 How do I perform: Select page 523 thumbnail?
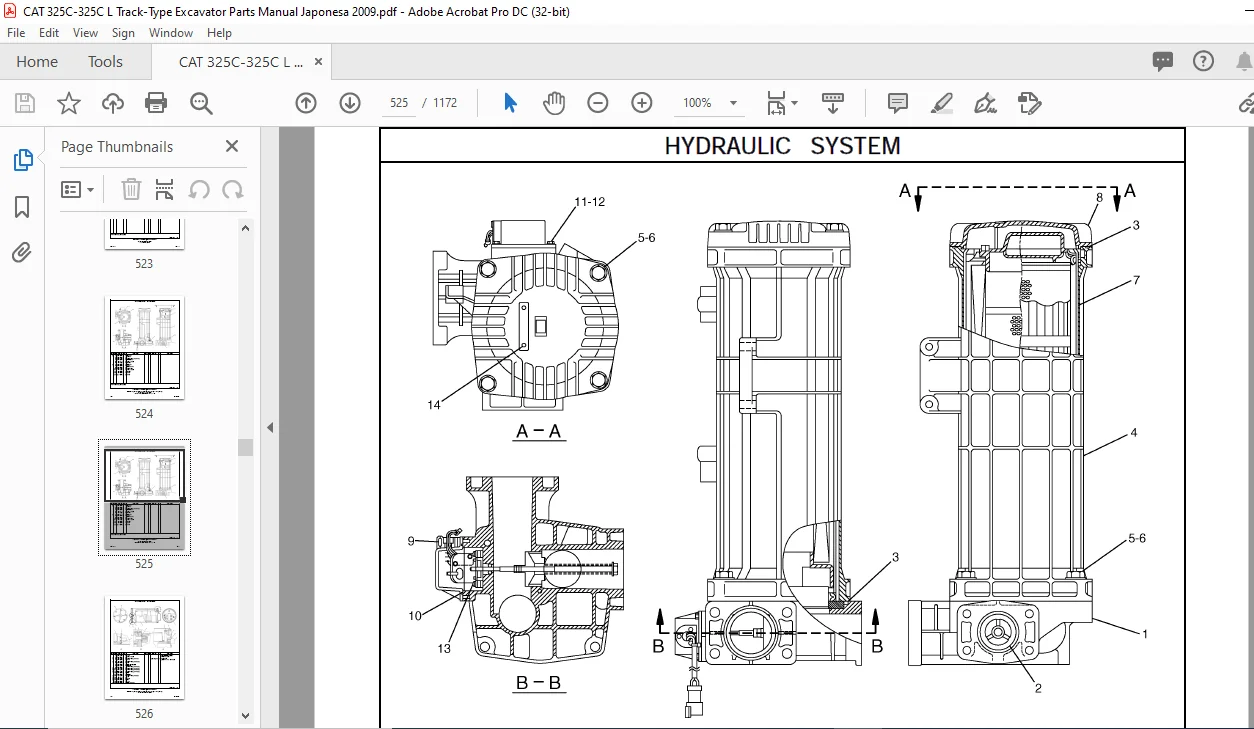144,235
